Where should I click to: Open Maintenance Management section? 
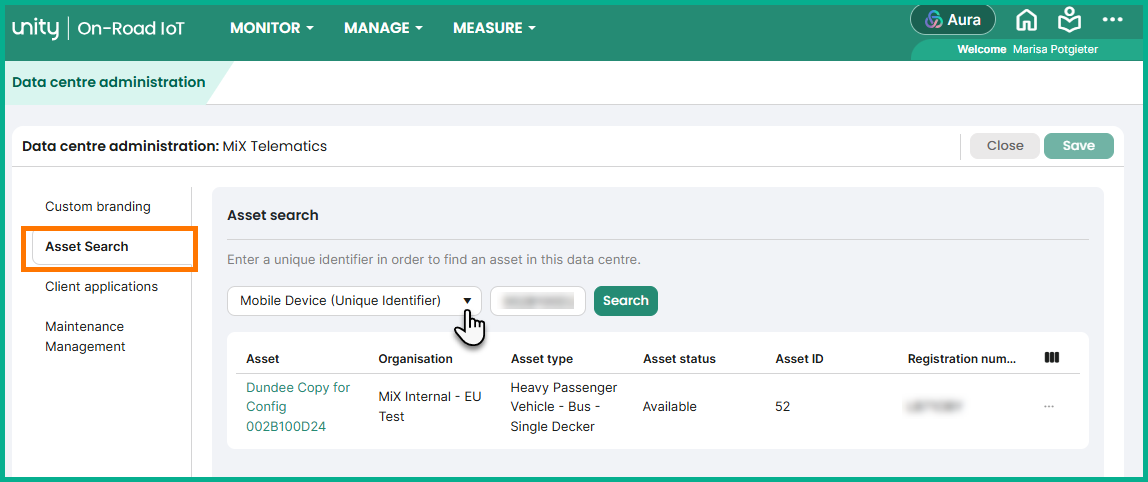pyautogui.click(x=85, y=336)
